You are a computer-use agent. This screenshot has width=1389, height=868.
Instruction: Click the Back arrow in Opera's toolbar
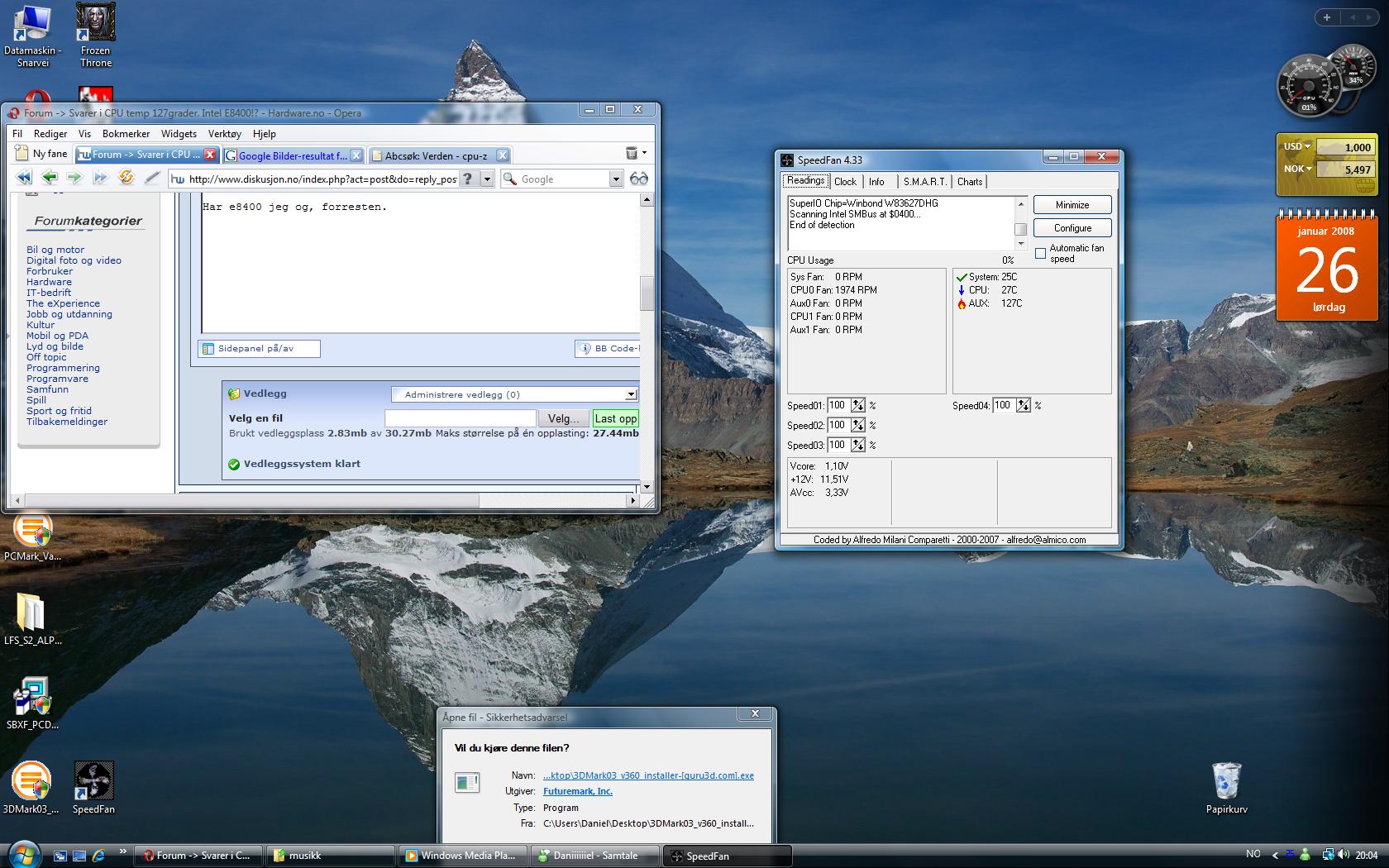(x=50, y=178)
